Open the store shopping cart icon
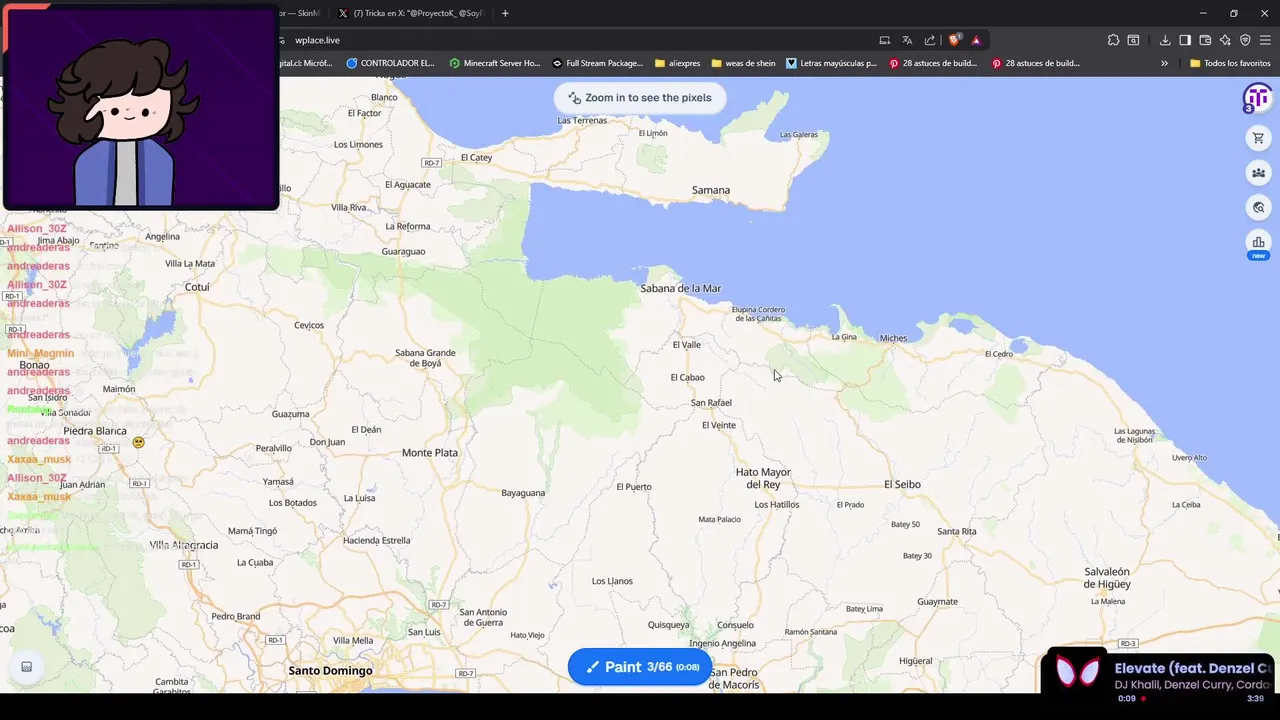Image resolution: width=1280 pixels, height=720 pixels. click(1258, 138)
